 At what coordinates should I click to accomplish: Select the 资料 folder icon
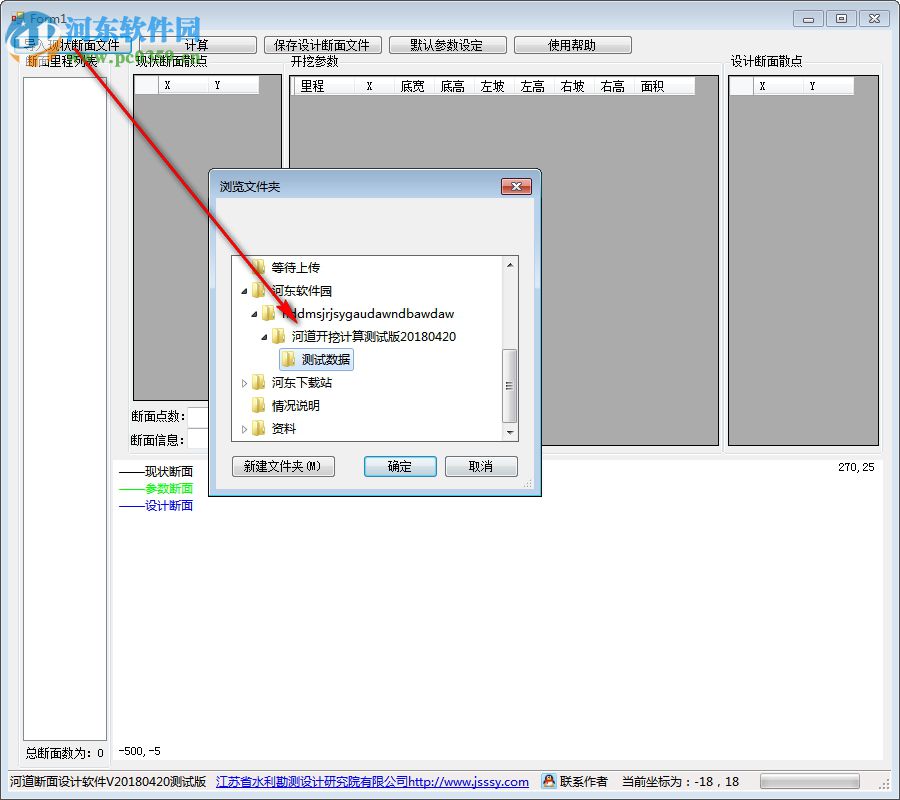click(x=258, y=428)
